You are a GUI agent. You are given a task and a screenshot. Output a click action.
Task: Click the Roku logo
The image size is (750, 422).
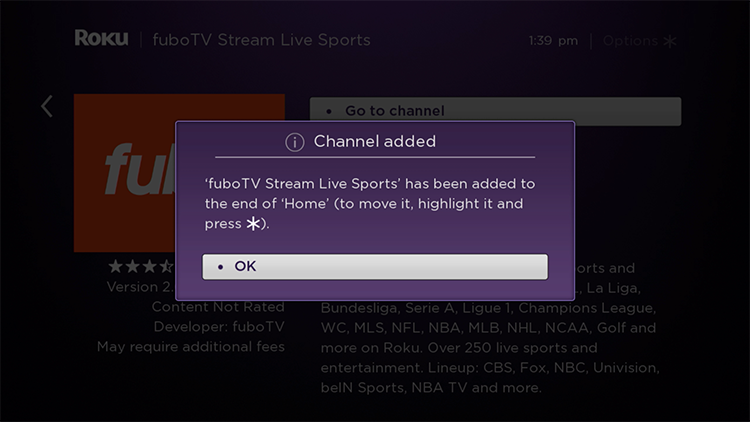point(101,38)
